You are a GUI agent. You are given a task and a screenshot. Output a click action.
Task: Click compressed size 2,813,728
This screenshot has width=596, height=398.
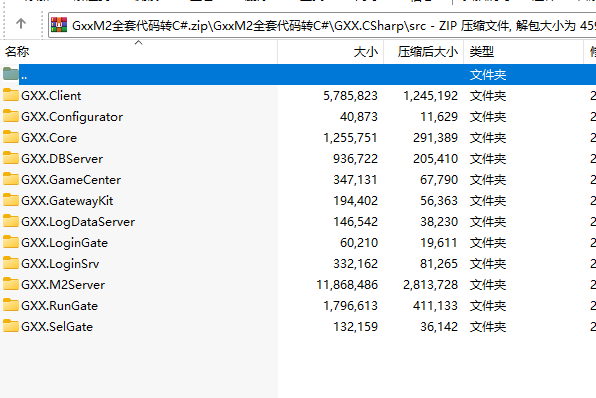tap(430, 285)
